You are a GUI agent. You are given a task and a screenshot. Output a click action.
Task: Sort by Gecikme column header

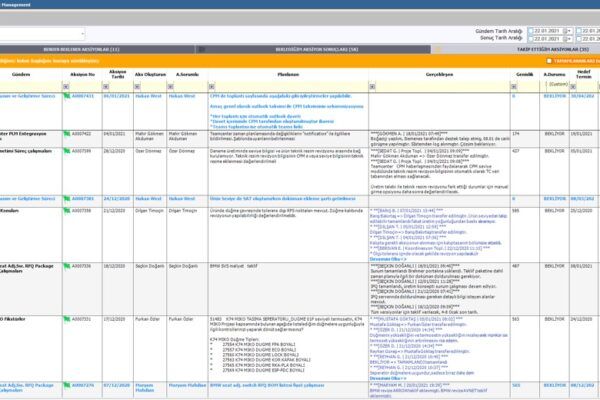[x=525, y=74]
